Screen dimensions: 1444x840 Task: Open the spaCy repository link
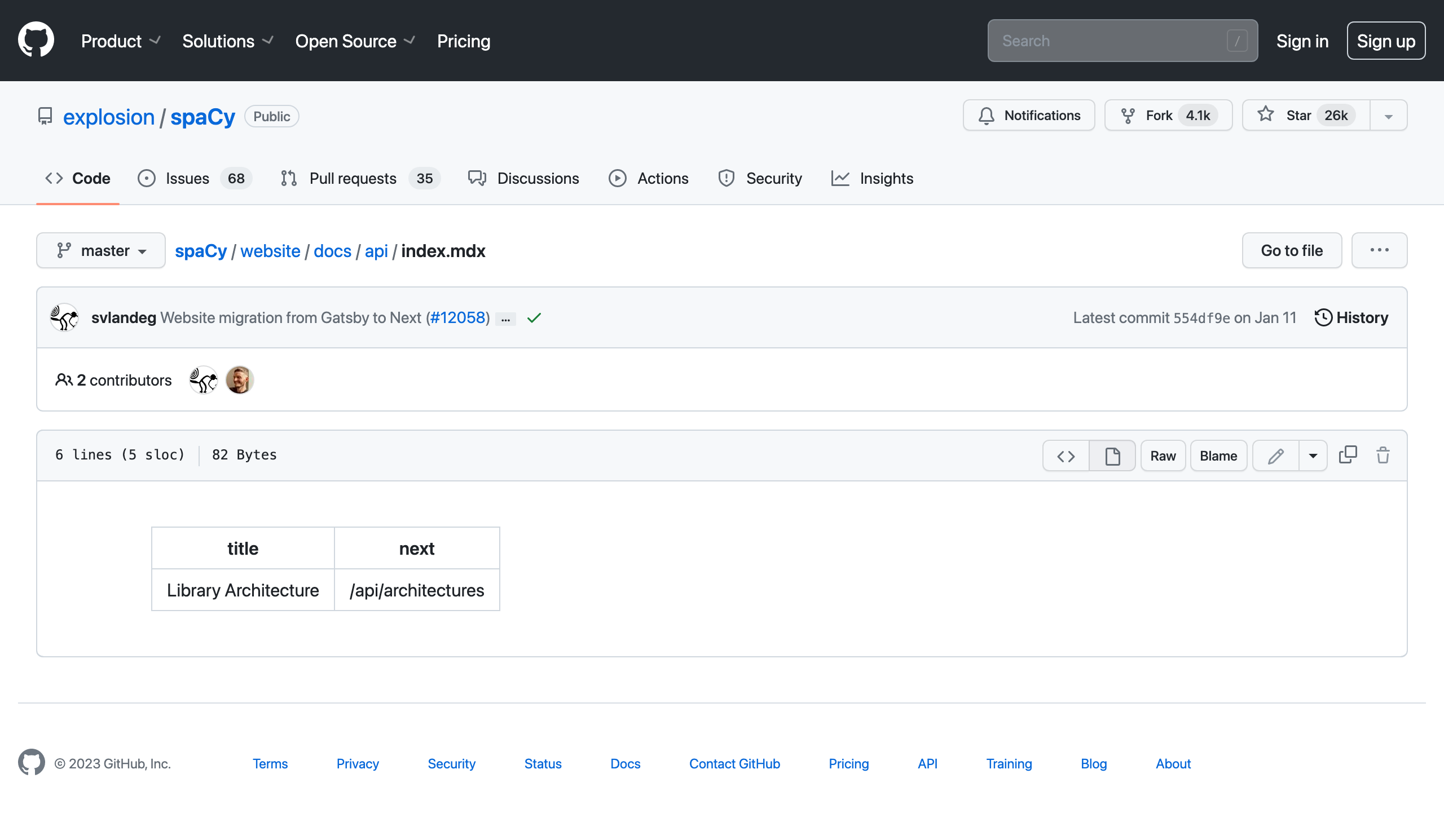click(x=203, y=116)
